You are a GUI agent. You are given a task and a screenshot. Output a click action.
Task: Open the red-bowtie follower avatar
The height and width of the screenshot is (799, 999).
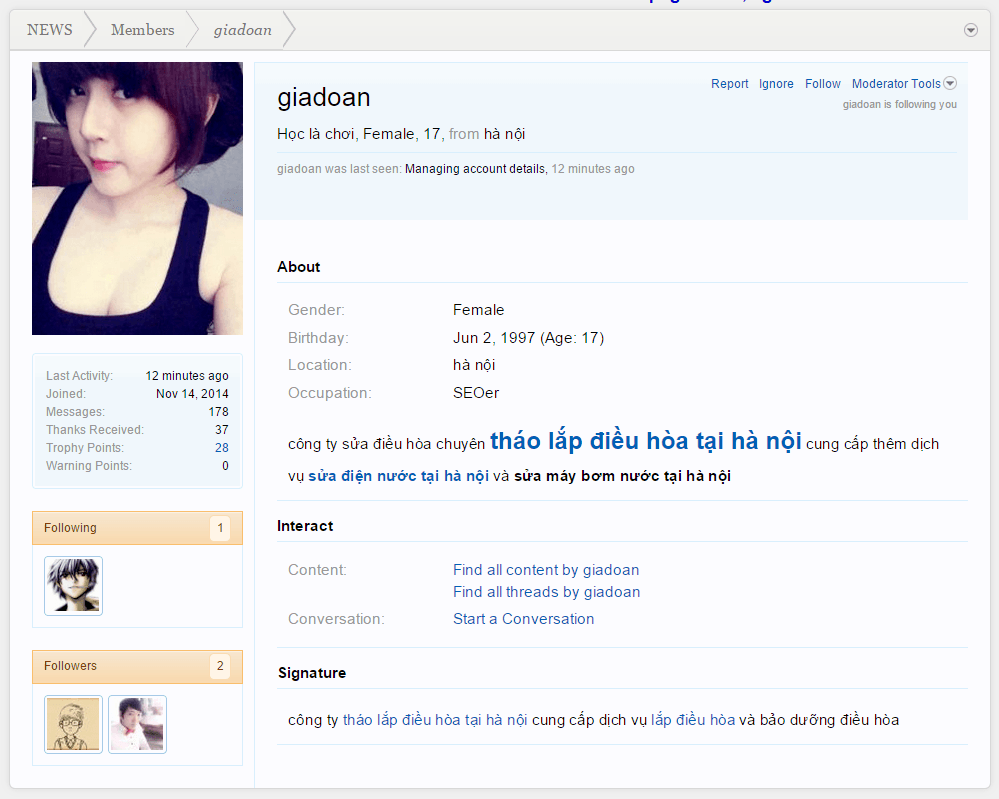(x=138, y=724)
